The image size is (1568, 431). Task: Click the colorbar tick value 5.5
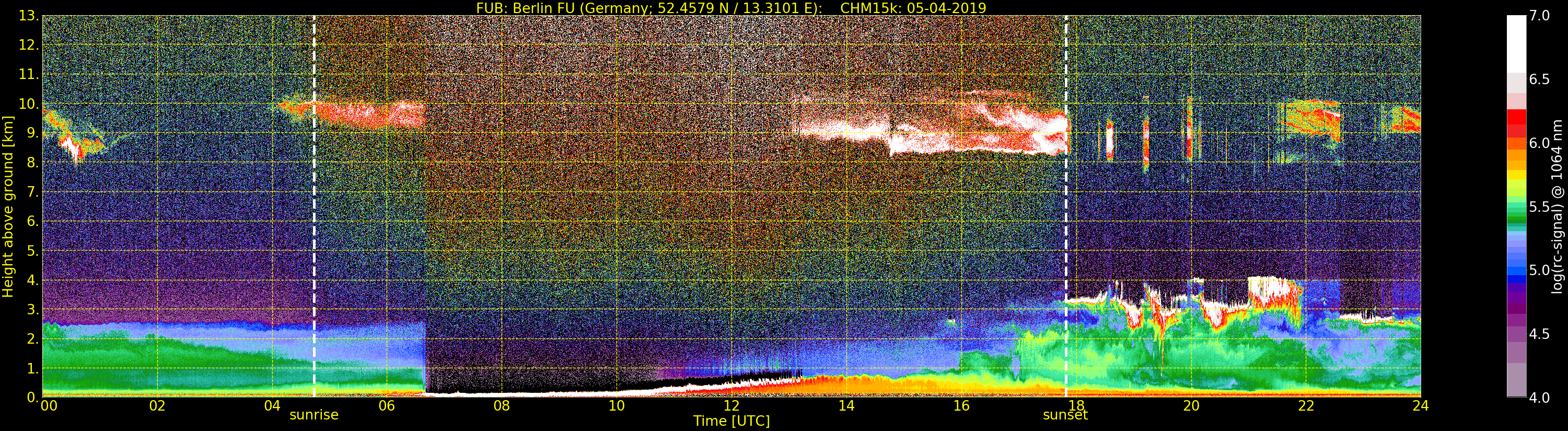click(1539, 207)
